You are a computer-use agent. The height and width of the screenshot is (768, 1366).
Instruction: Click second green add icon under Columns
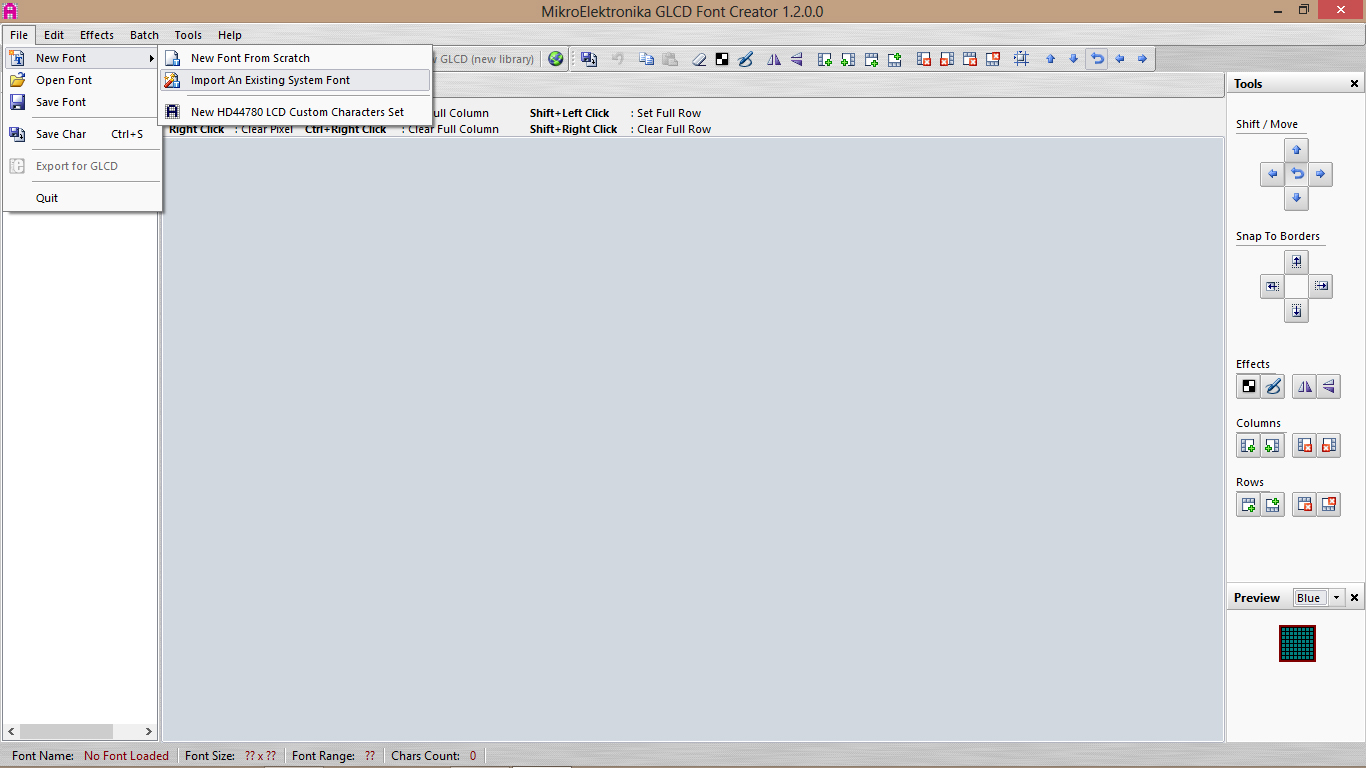pyautogui.click(x=1273, y=446)
